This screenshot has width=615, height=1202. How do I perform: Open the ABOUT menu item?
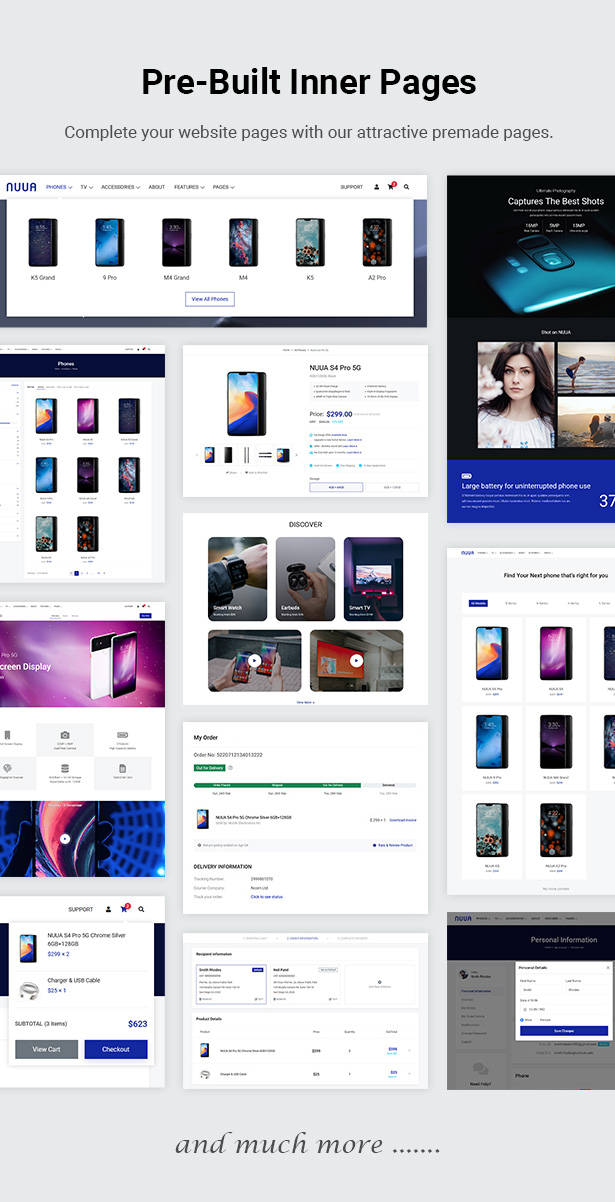[157, 187]
